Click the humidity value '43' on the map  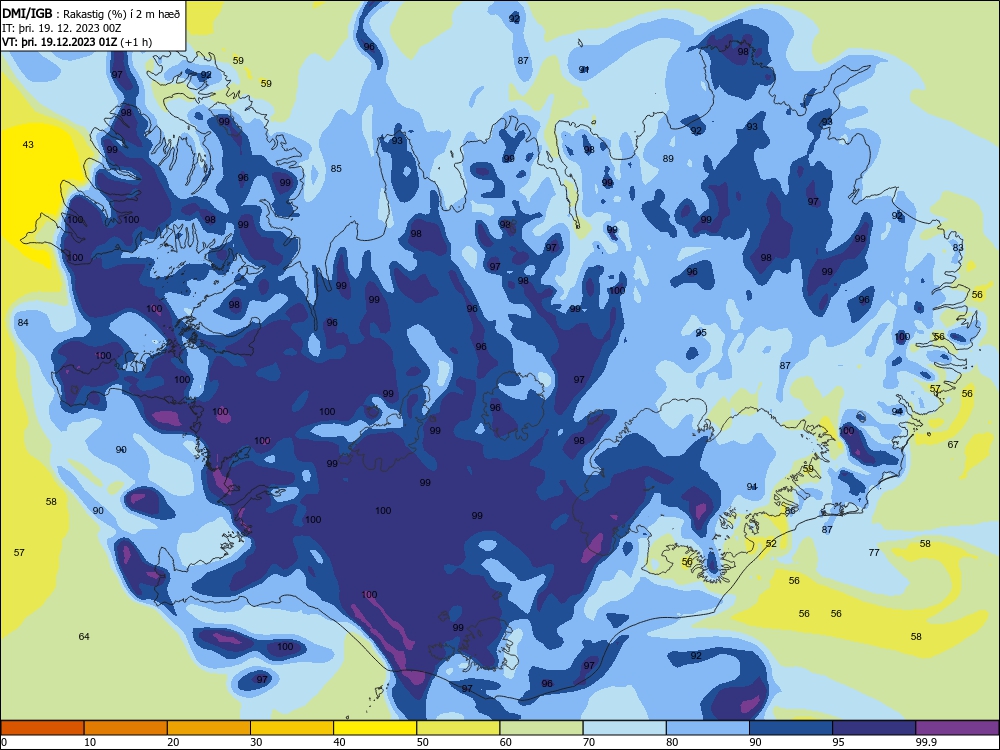pos(28,145)
